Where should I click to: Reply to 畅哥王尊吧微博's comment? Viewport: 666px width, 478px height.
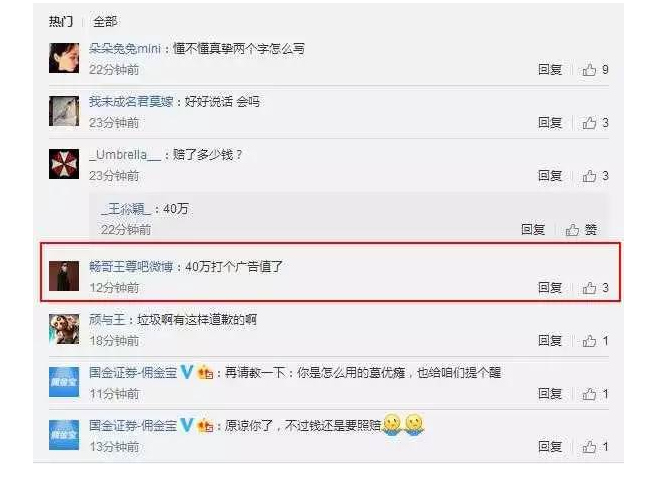point(550,288)
